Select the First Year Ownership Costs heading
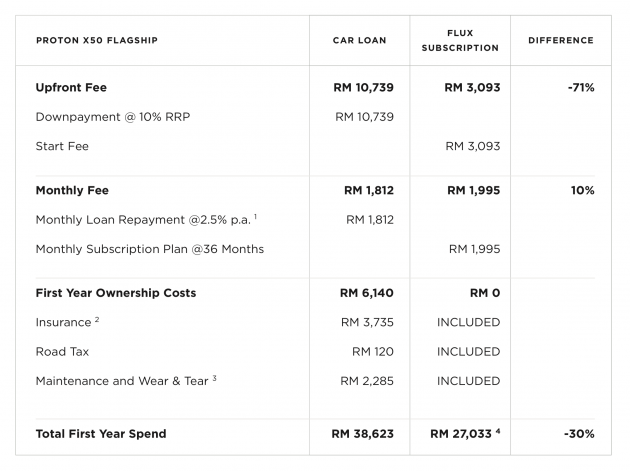This screenshot has height=471, width=630. (x=116, y=293)
